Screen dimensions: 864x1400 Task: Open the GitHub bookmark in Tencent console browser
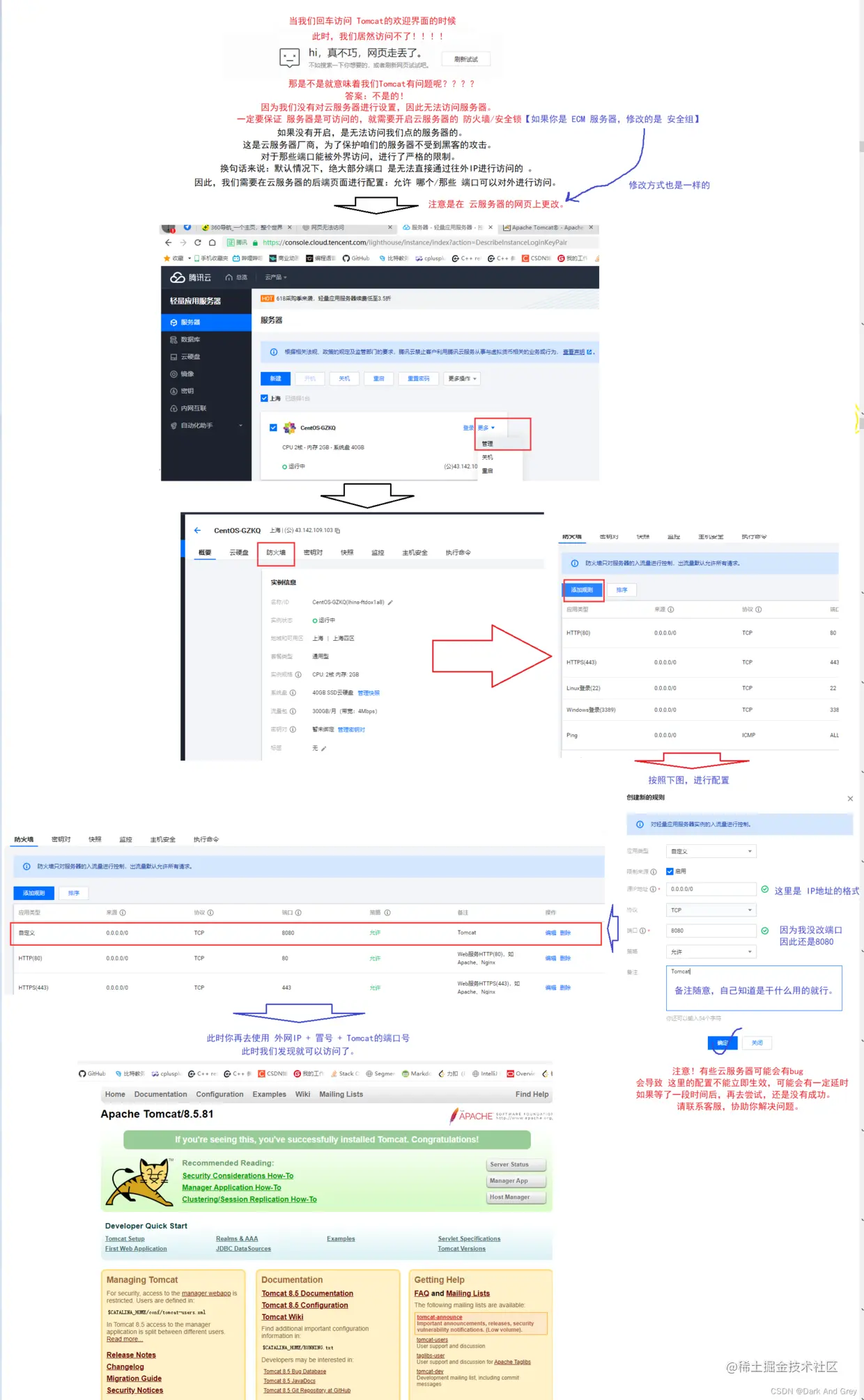[356, 258]
